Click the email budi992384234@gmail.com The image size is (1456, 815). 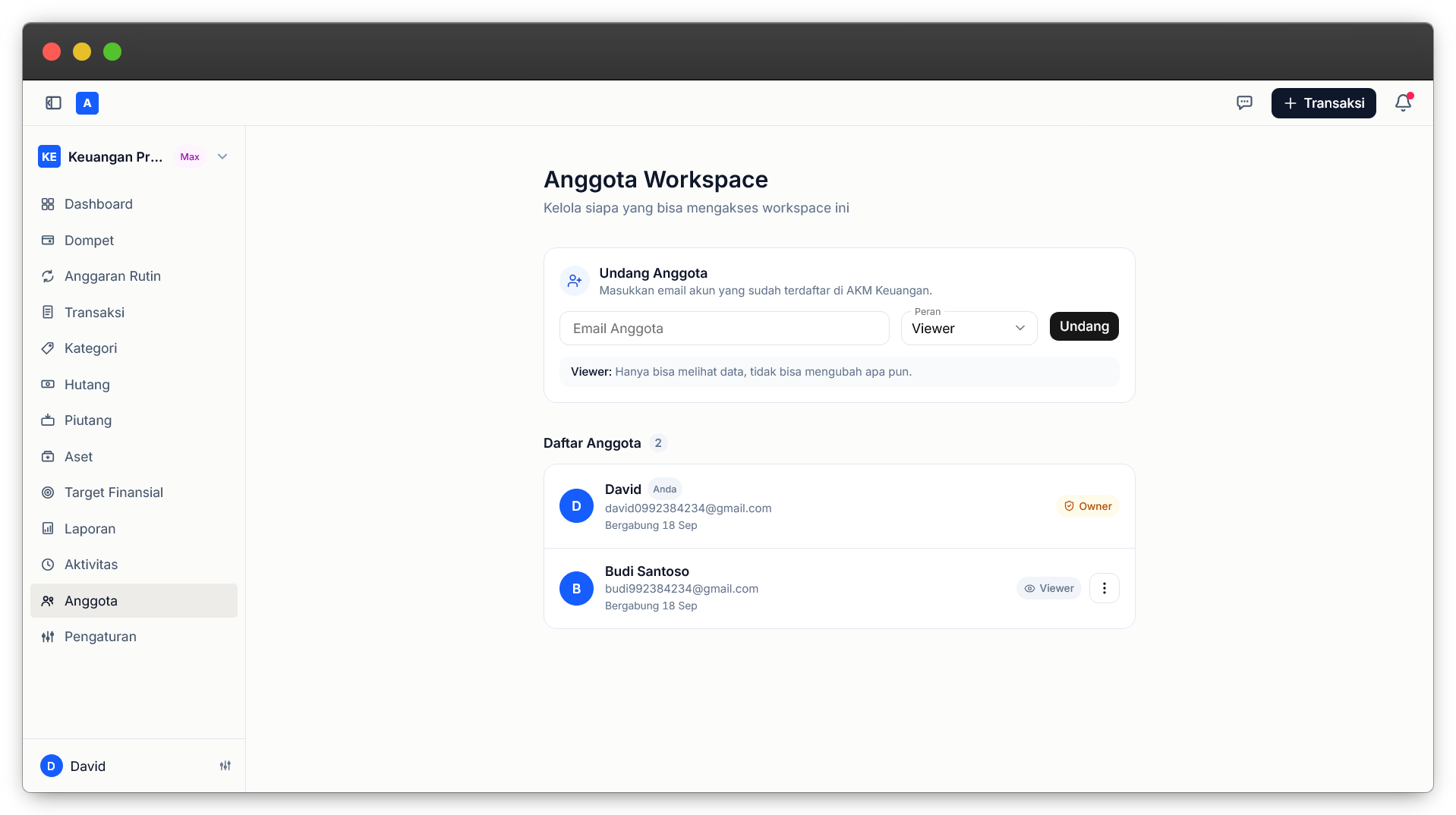tap(682, 589)
